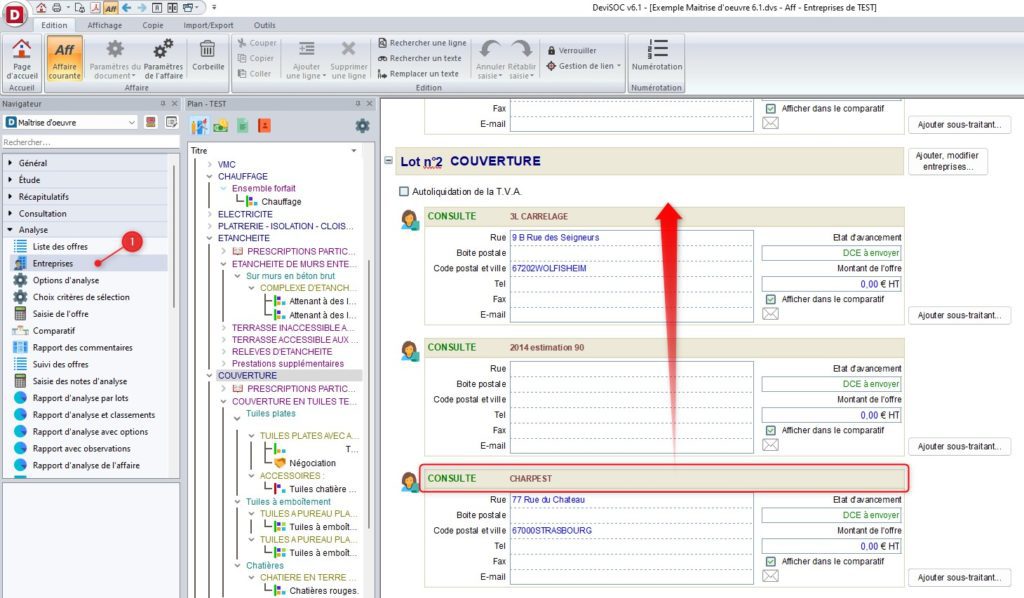Click the first colored plan view icon
This screenshot has width=1024, height=598.
pos(199,125)
